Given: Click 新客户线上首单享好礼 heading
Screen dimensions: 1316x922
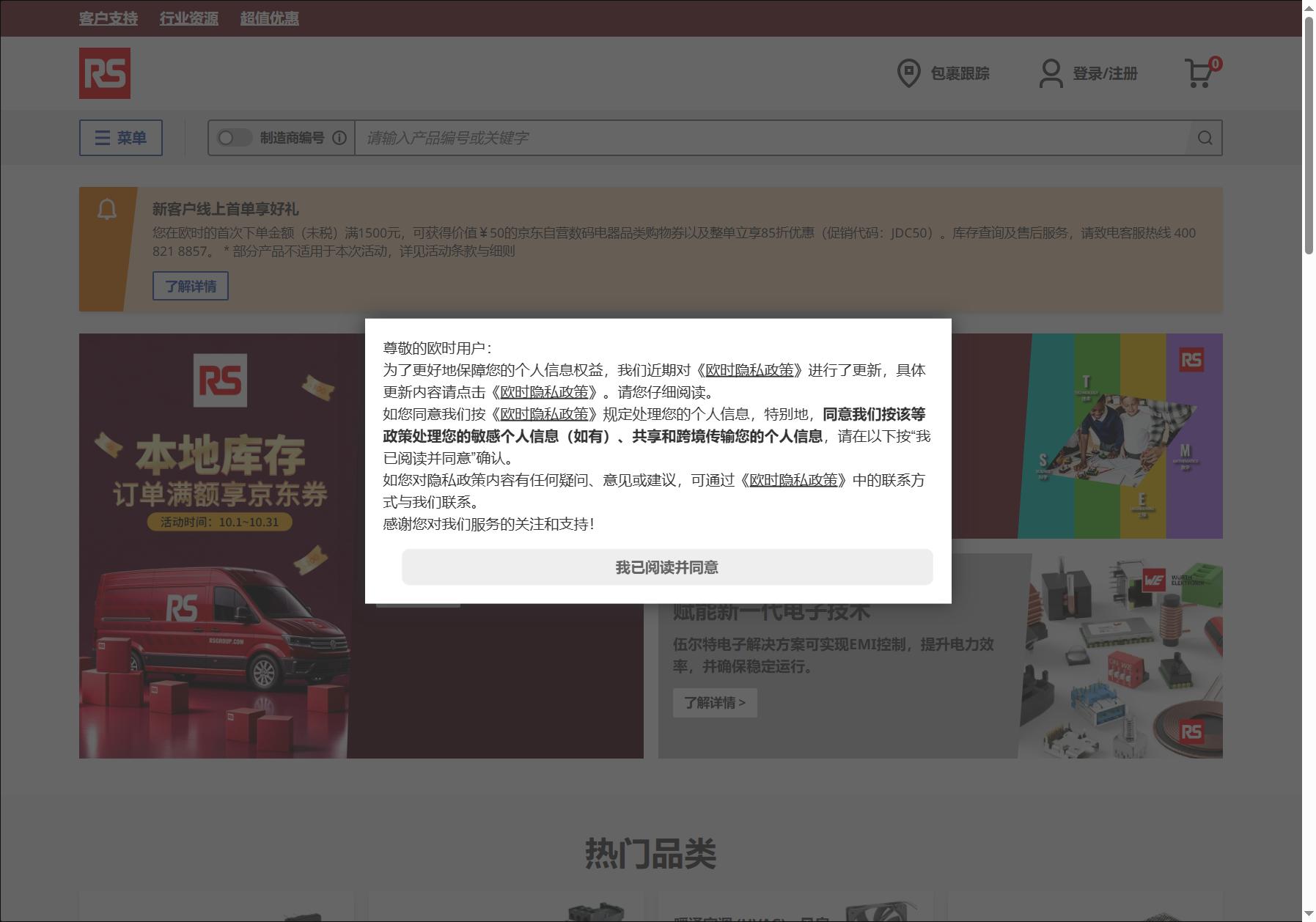Looking at the screenshot, I should (226, 209).
